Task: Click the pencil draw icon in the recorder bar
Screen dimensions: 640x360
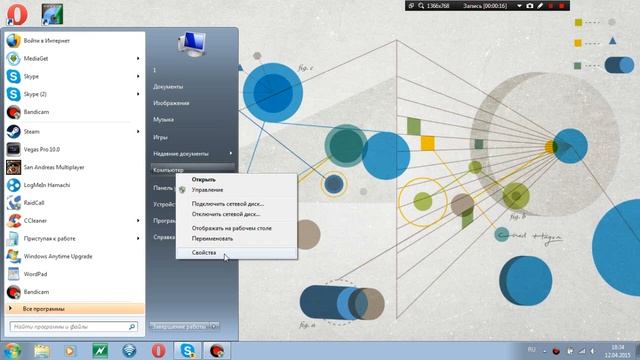Action: click(x=540, y=6)
